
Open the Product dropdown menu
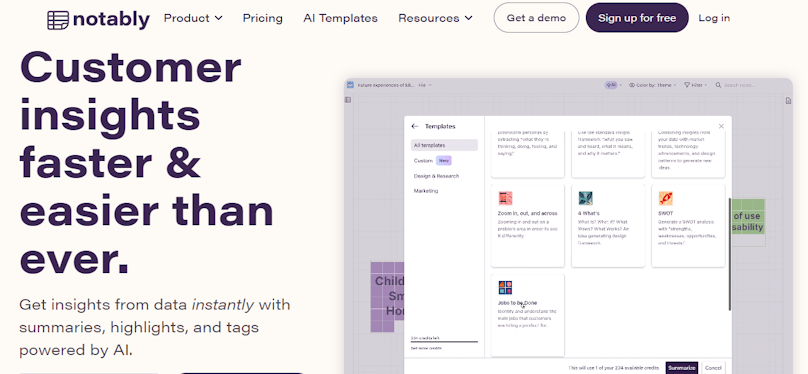tap(193, 18)
